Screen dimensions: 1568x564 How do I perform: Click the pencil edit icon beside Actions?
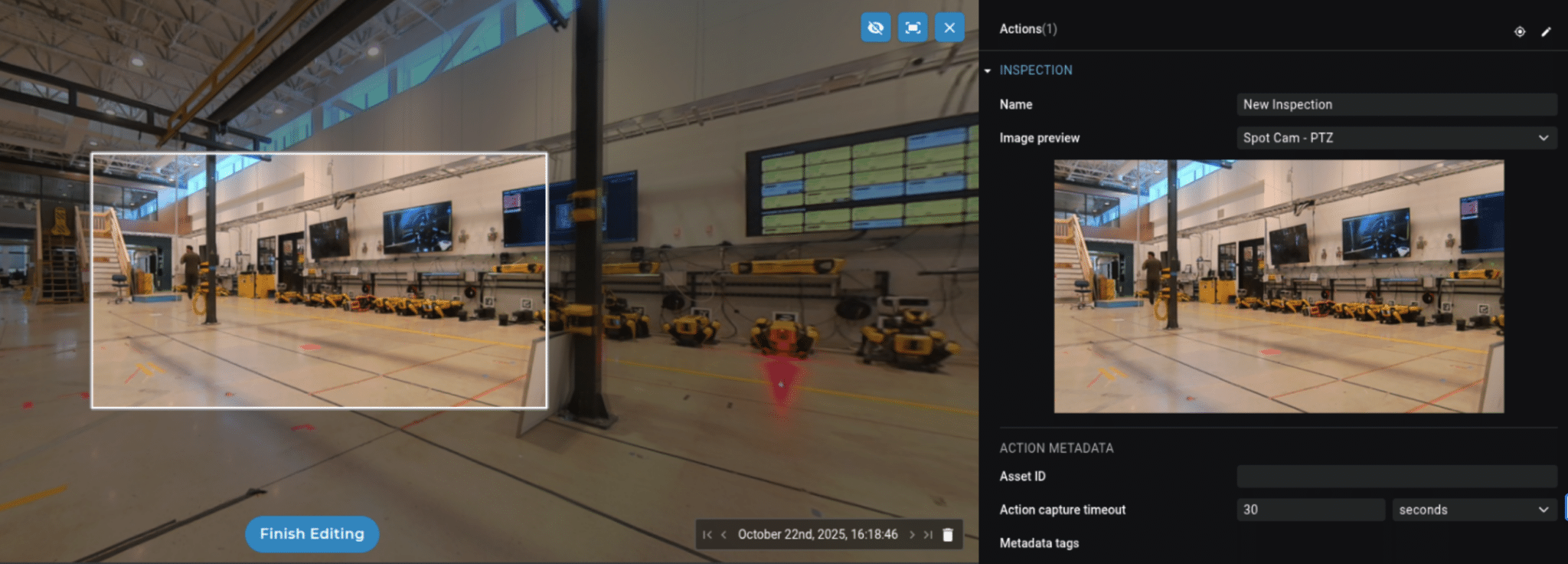(x=1546, y=31)
